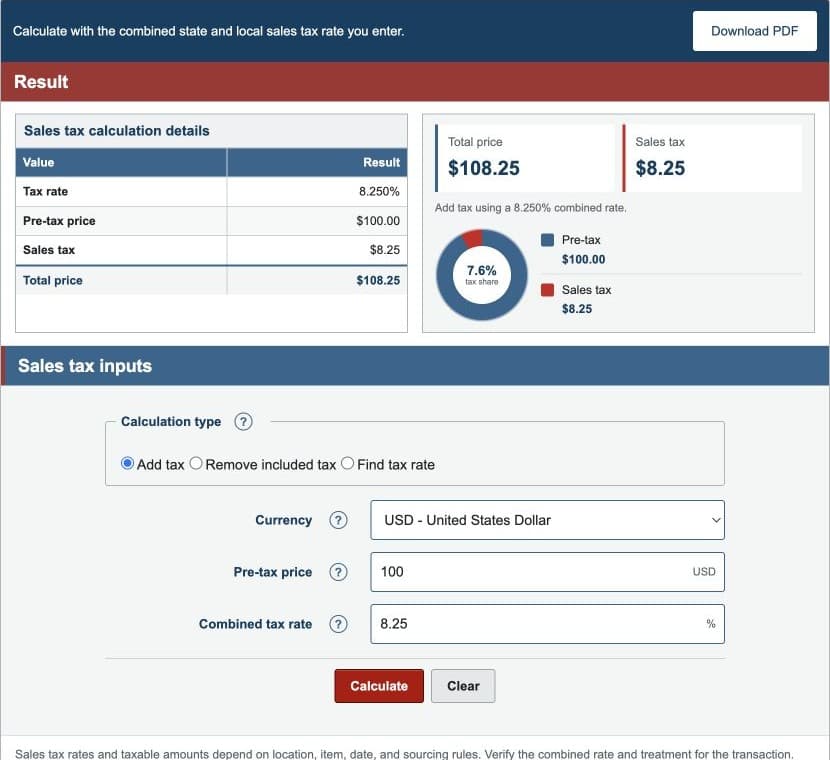Click the Result section header

(415, 82)
